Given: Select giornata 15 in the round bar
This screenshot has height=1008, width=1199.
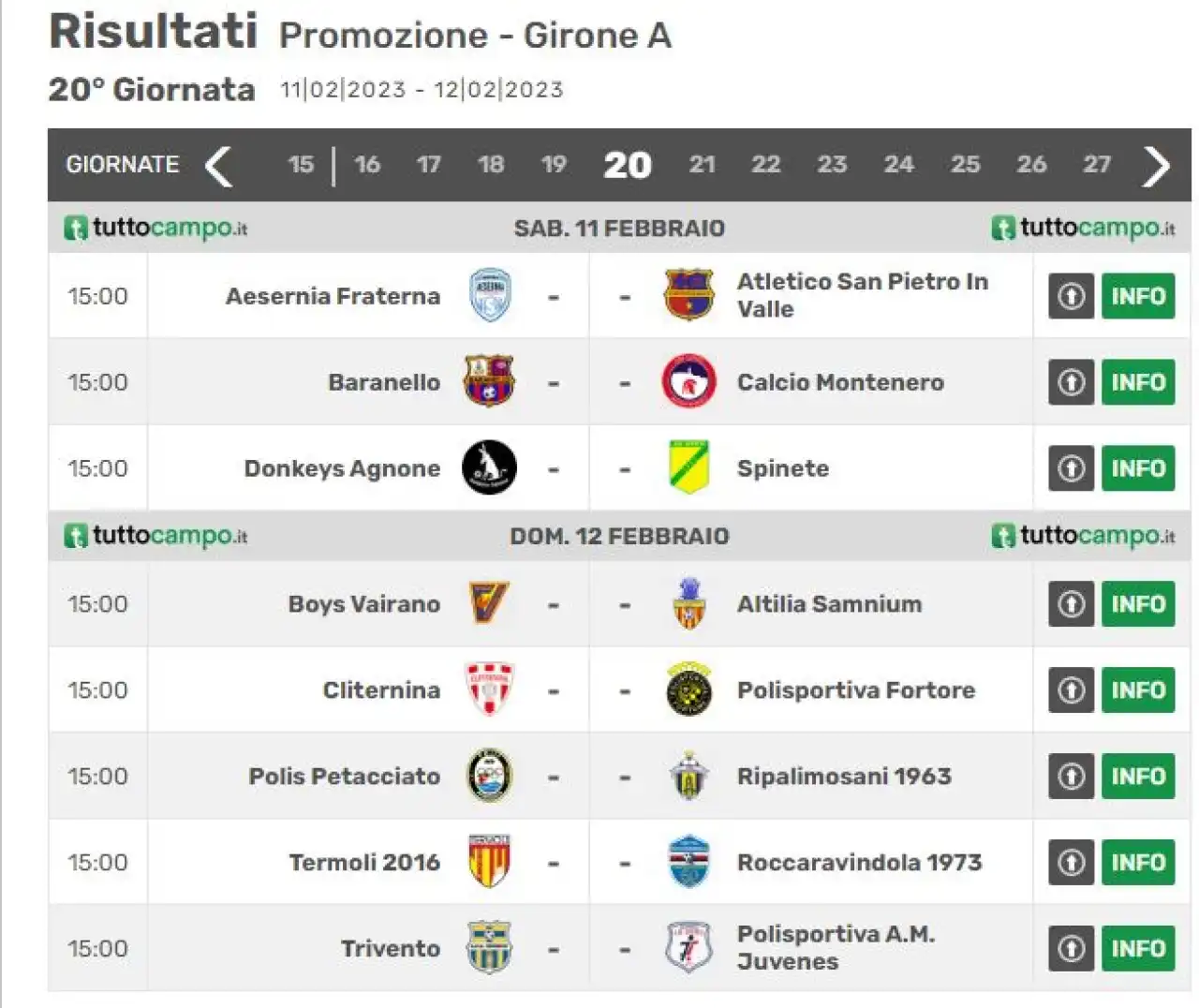Looking at the screenshot, I should (x=301, y=165).
